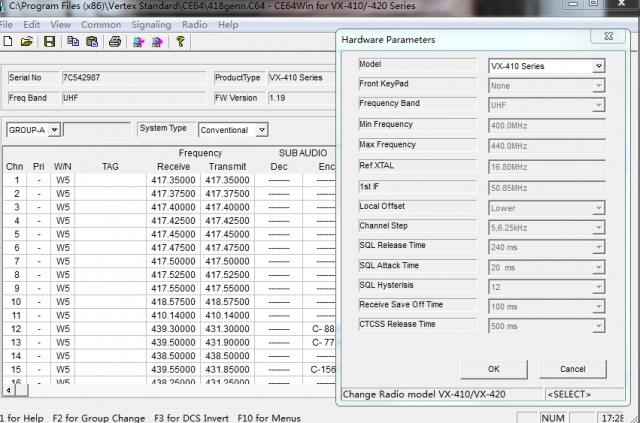640x423 pixels.
Task: Print with the printer toolbar icon
Action: coord(115,41)
